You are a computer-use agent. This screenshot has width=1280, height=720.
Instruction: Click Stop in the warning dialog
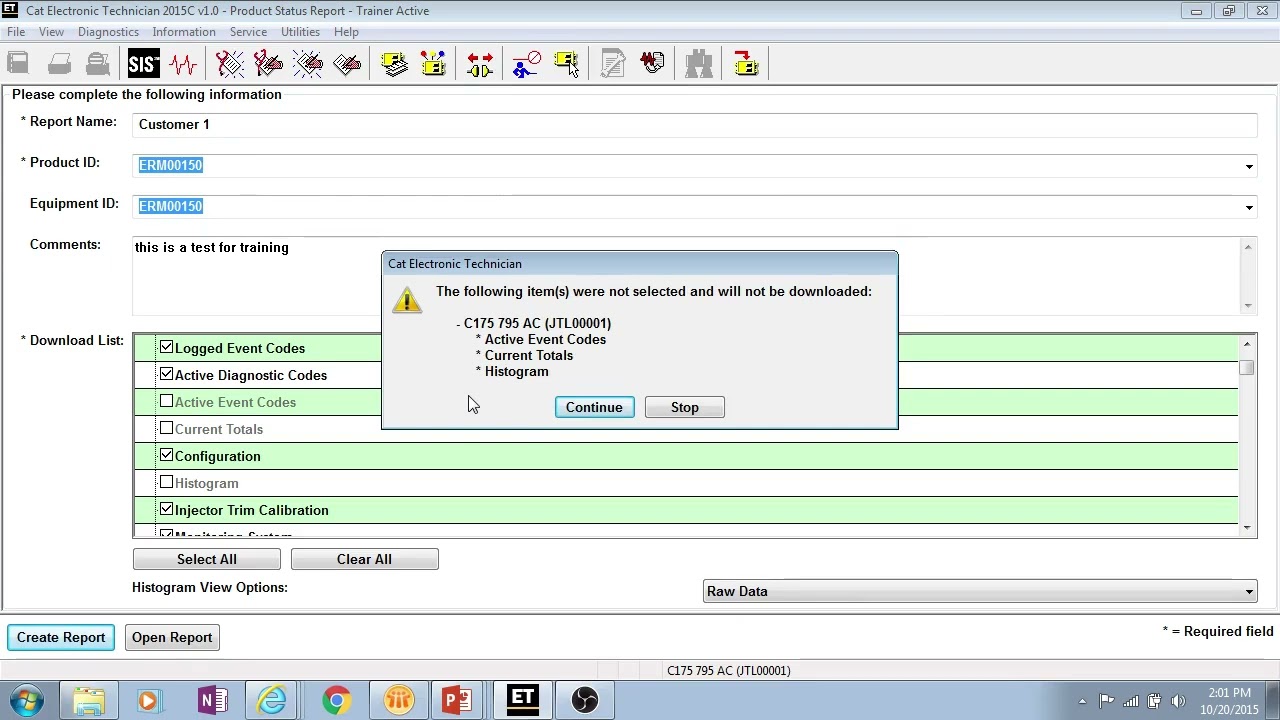pyautogui.click(x=685, y=407)
